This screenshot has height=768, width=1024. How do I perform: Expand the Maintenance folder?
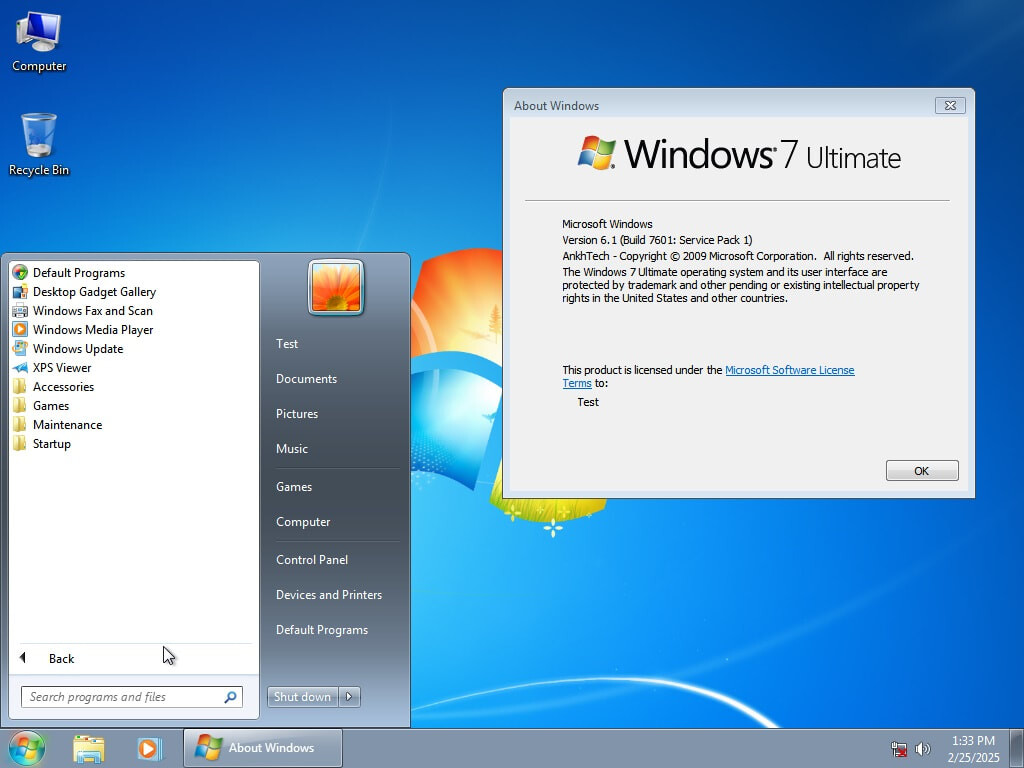(67, 424)
